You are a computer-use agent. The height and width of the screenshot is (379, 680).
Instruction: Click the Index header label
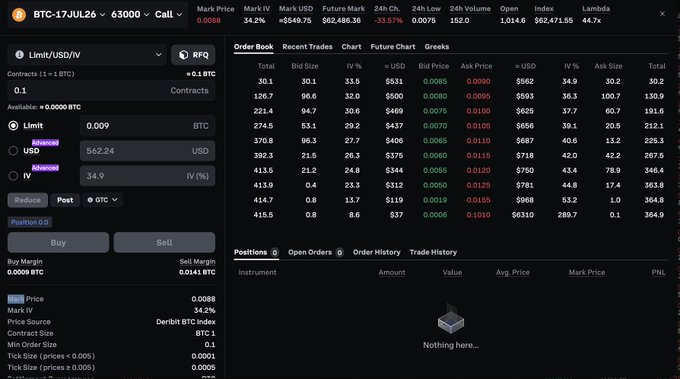pyautogui.click(x=543, y=9)
